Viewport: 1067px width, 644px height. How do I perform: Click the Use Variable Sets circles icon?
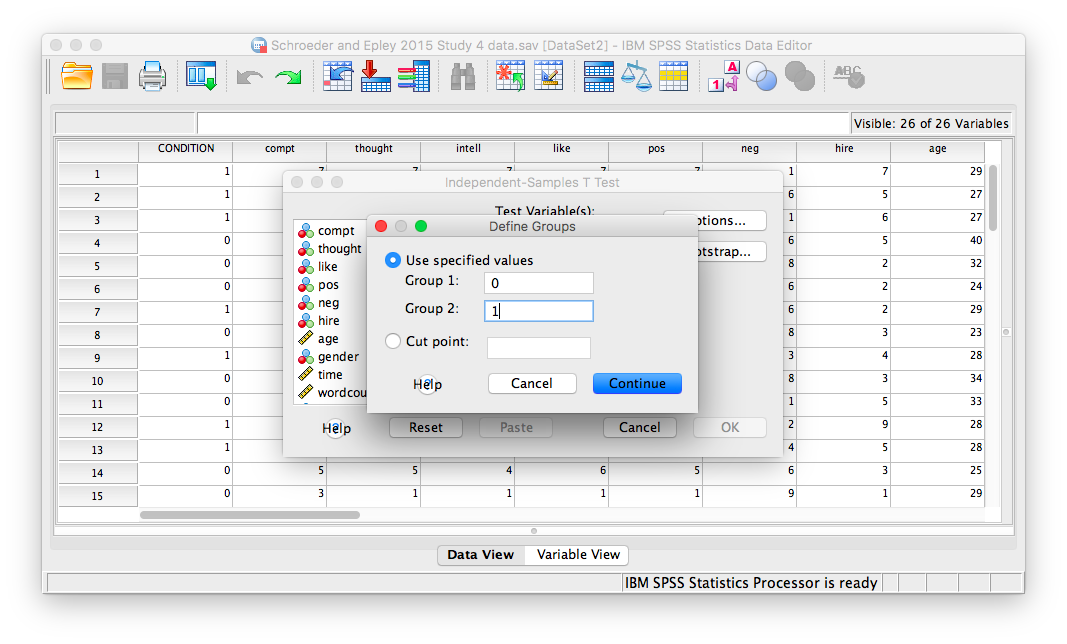pos(761,76)
